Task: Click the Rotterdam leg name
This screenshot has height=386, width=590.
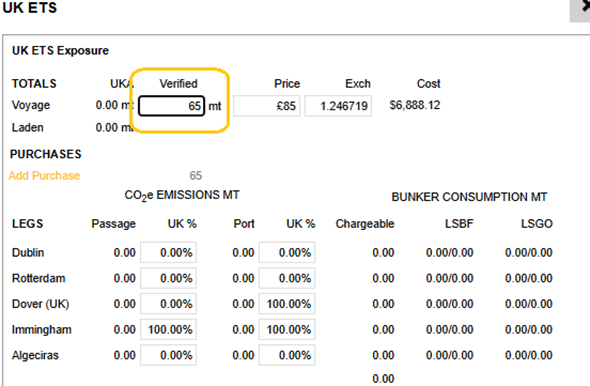Action: (39, 278)
